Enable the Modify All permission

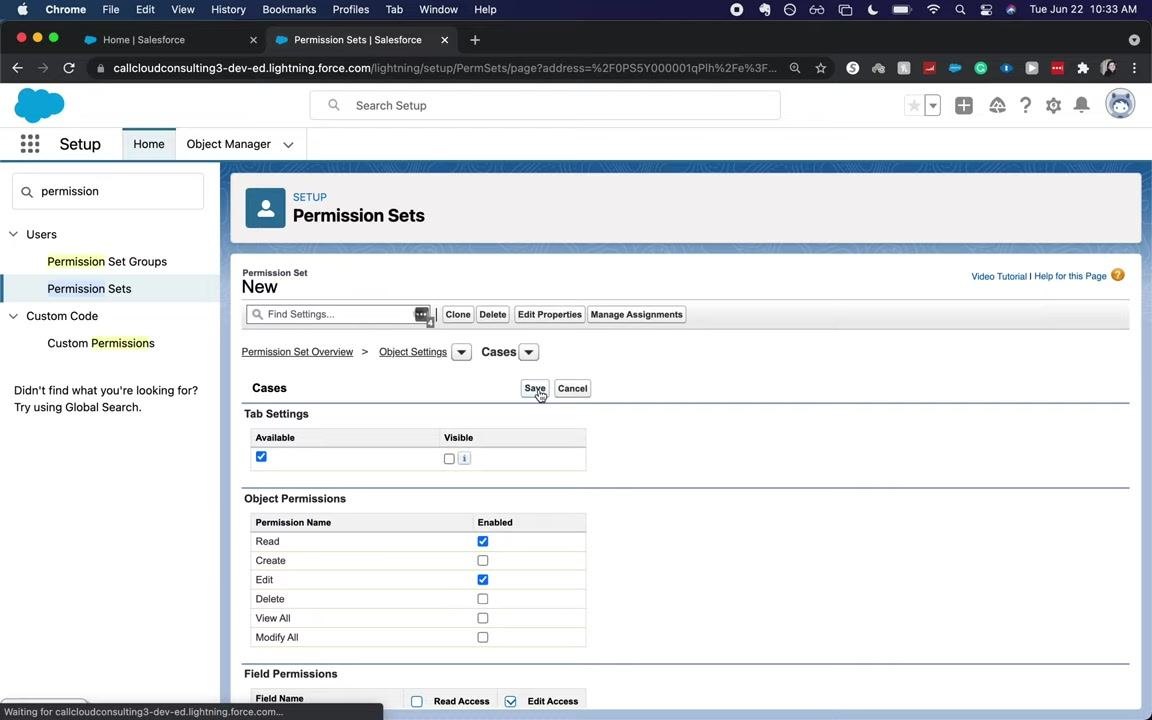pyautogui.click(x=483, y=637)
